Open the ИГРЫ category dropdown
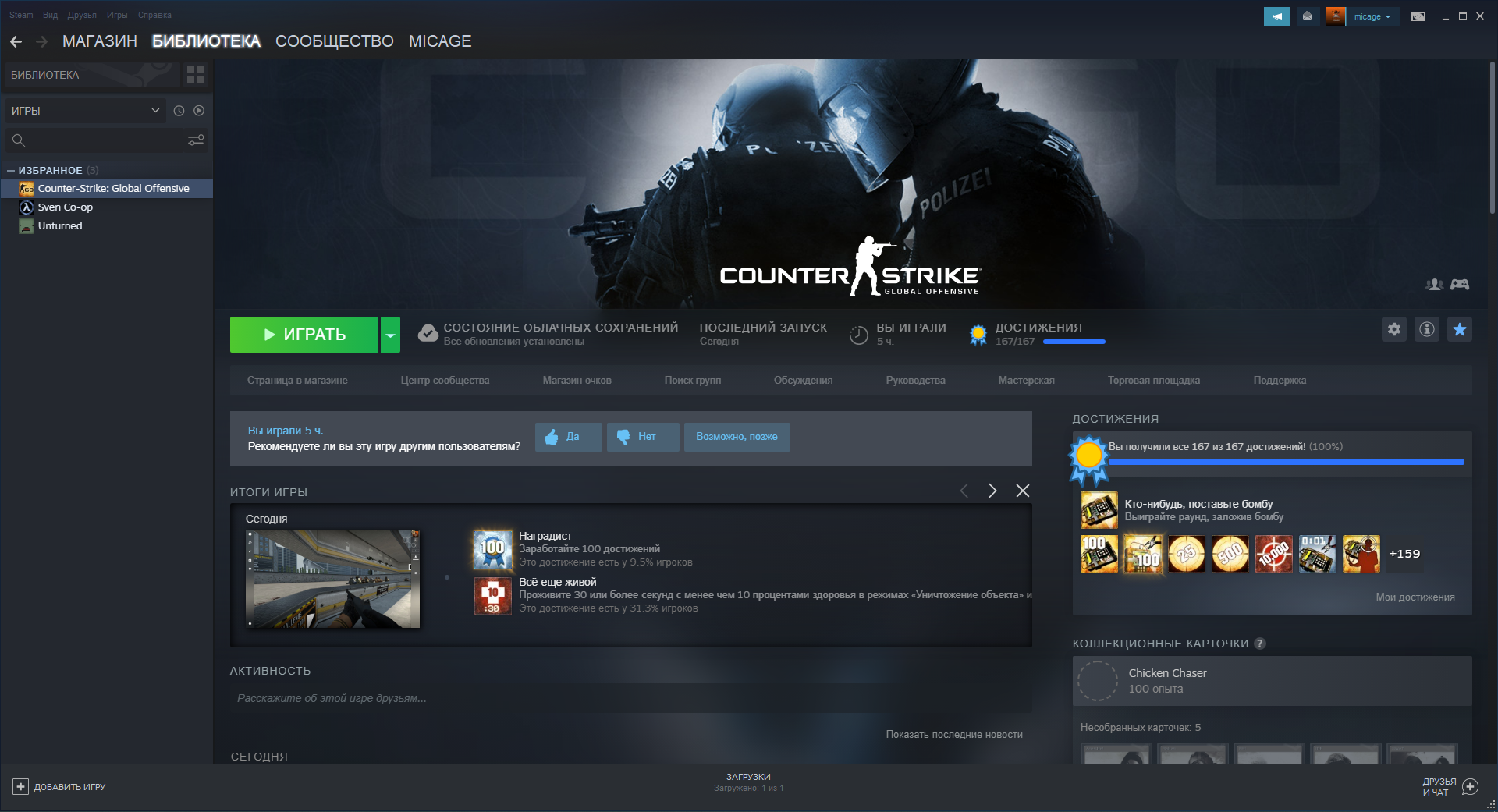Viewport: 1498px width, 812px height. tap(85, 111)
